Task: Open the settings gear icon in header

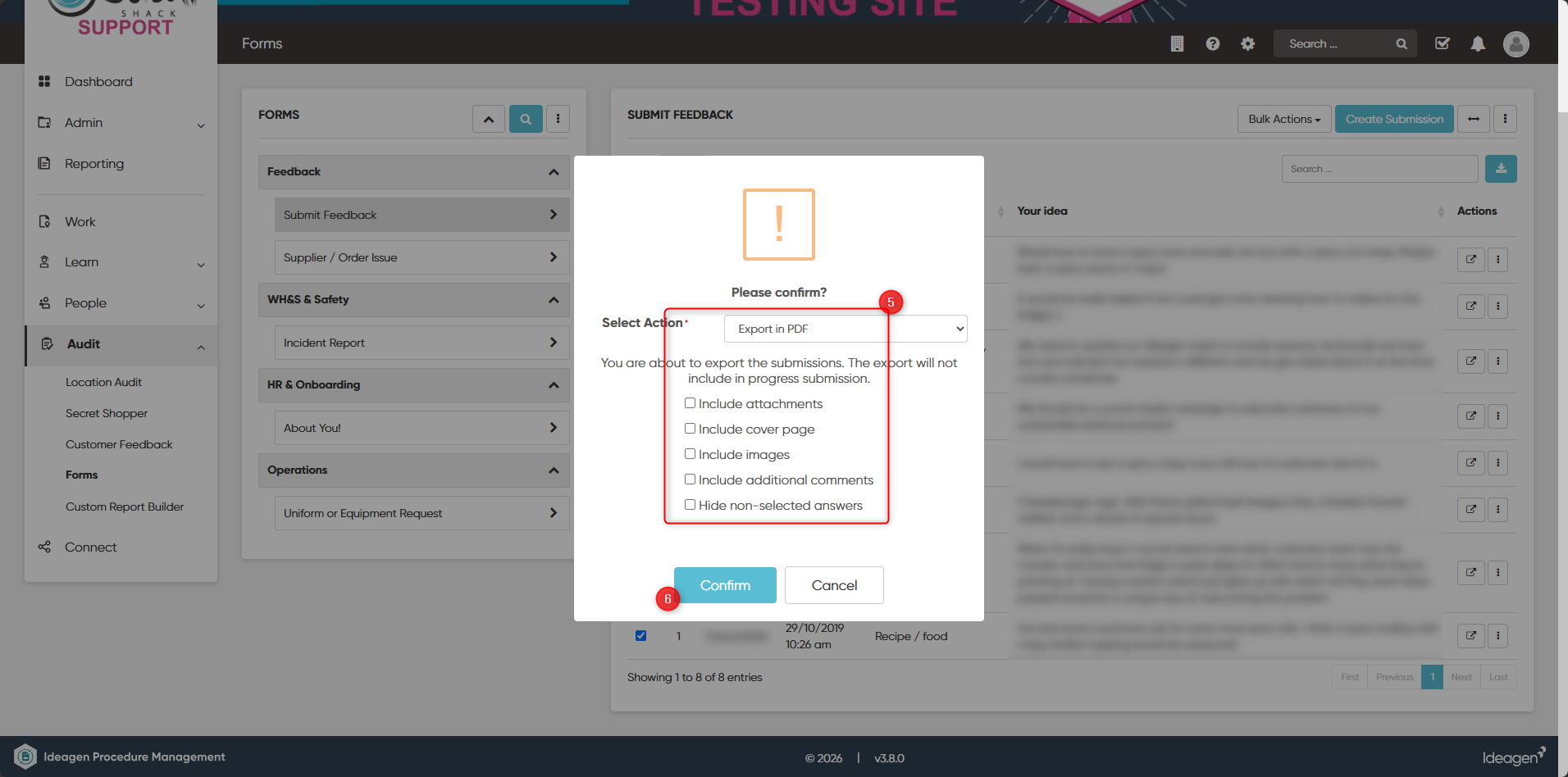Action: point(1247,44)
